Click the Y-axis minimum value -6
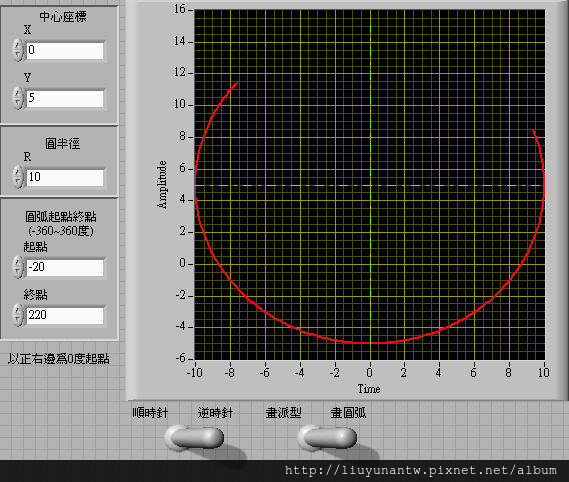This screenshot has height=482, width=569. pyautogui.click(x=180, y=358)
